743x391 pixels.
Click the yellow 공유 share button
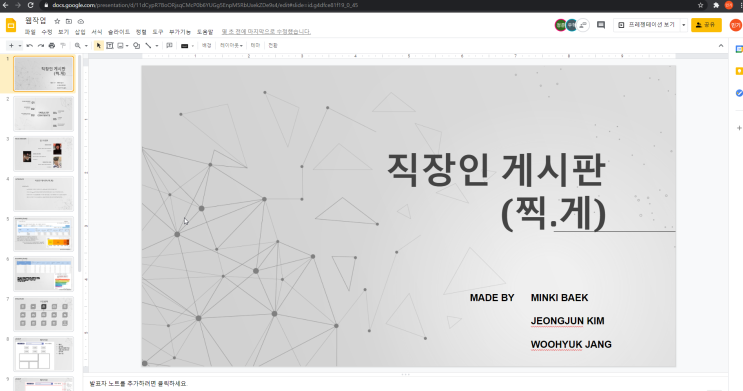706,25
